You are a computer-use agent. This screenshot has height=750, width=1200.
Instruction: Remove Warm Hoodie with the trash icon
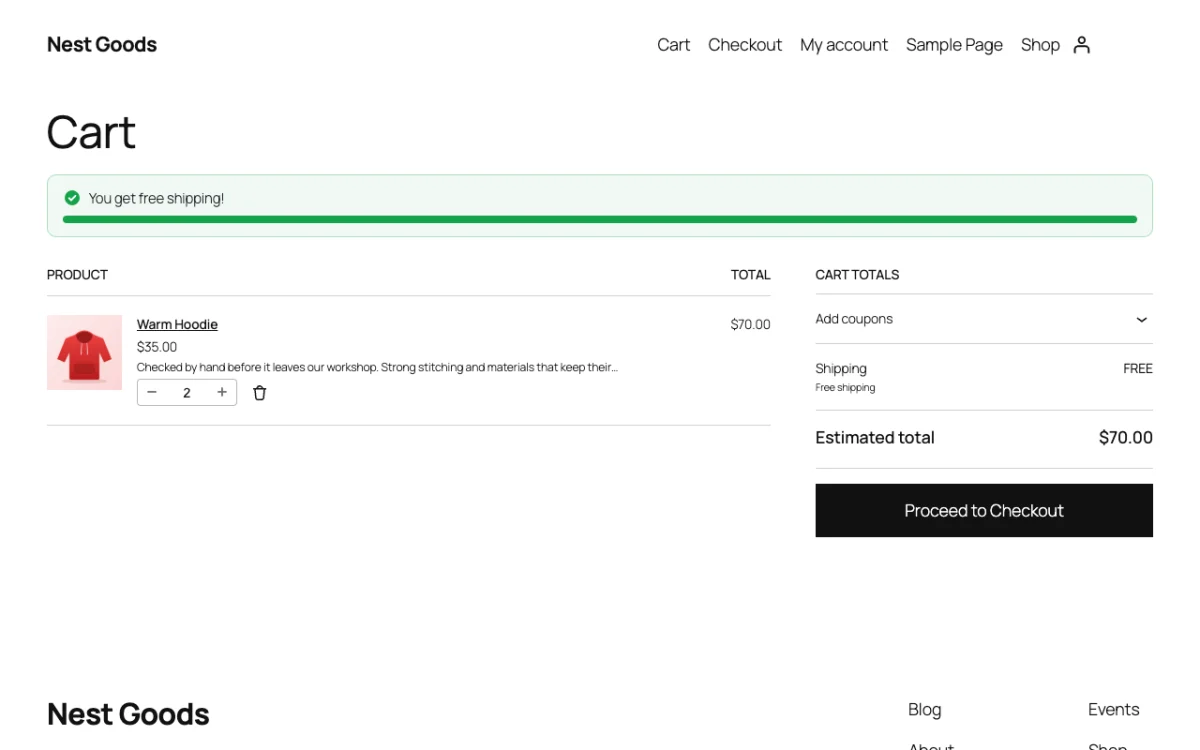click(x=260, y=393)
